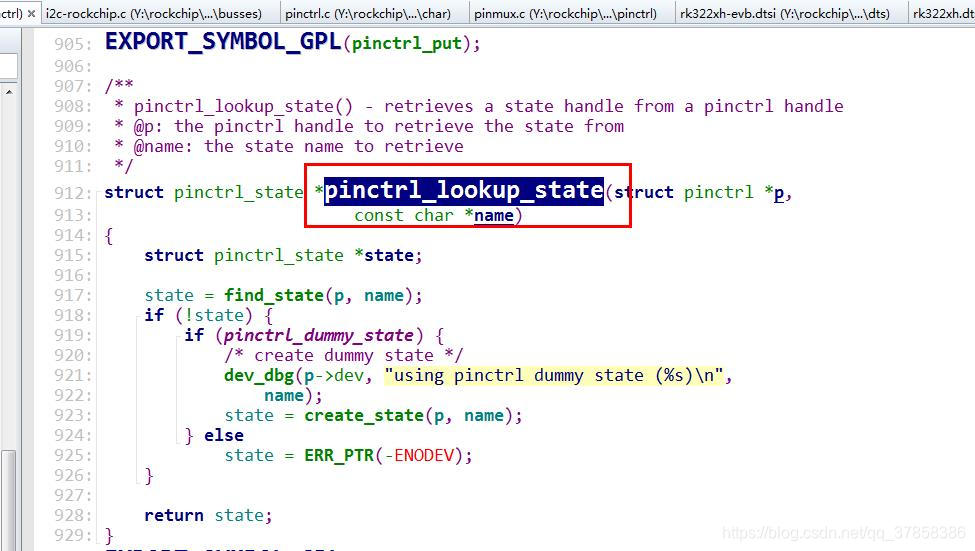The image size is (975, 551).
Task: Click "const char" on line 913
Action: coord(404,216)
